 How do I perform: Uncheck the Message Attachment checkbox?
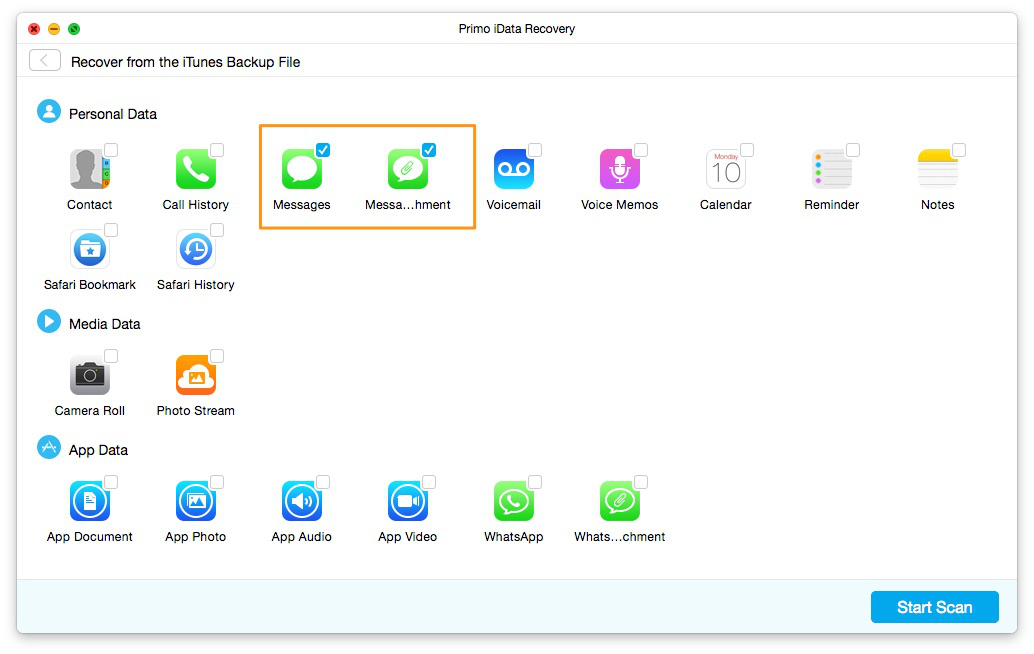click(x=429, y=150)
